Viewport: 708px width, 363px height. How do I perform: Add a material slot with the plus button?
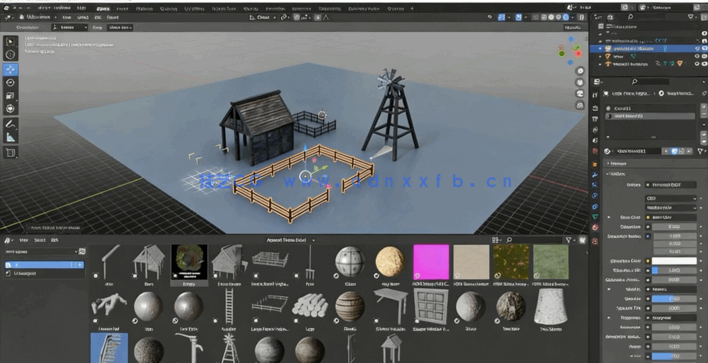click(703, 108)
